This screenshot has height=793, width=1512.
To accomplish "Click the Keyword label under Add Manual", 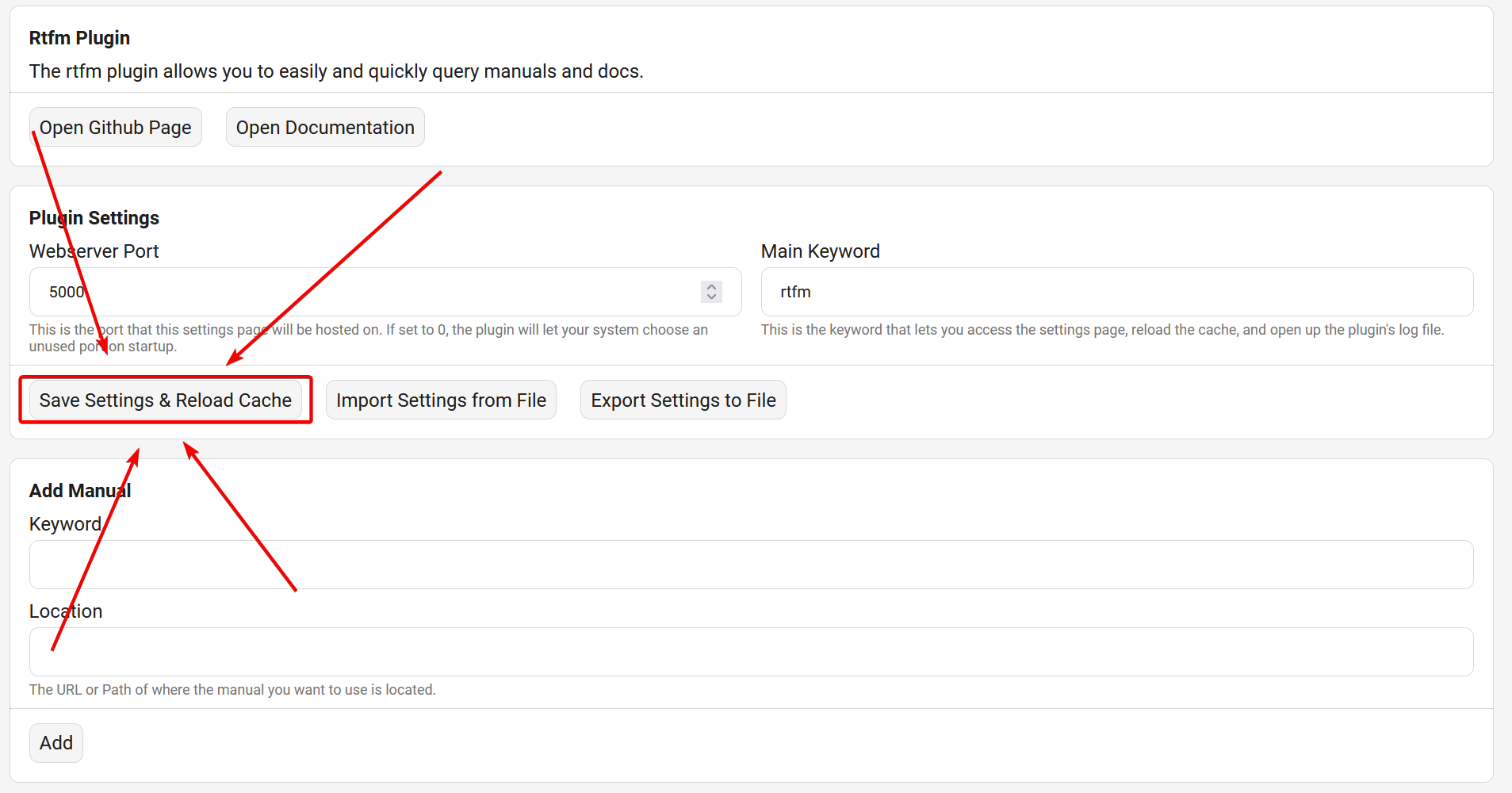I will 65,524.
